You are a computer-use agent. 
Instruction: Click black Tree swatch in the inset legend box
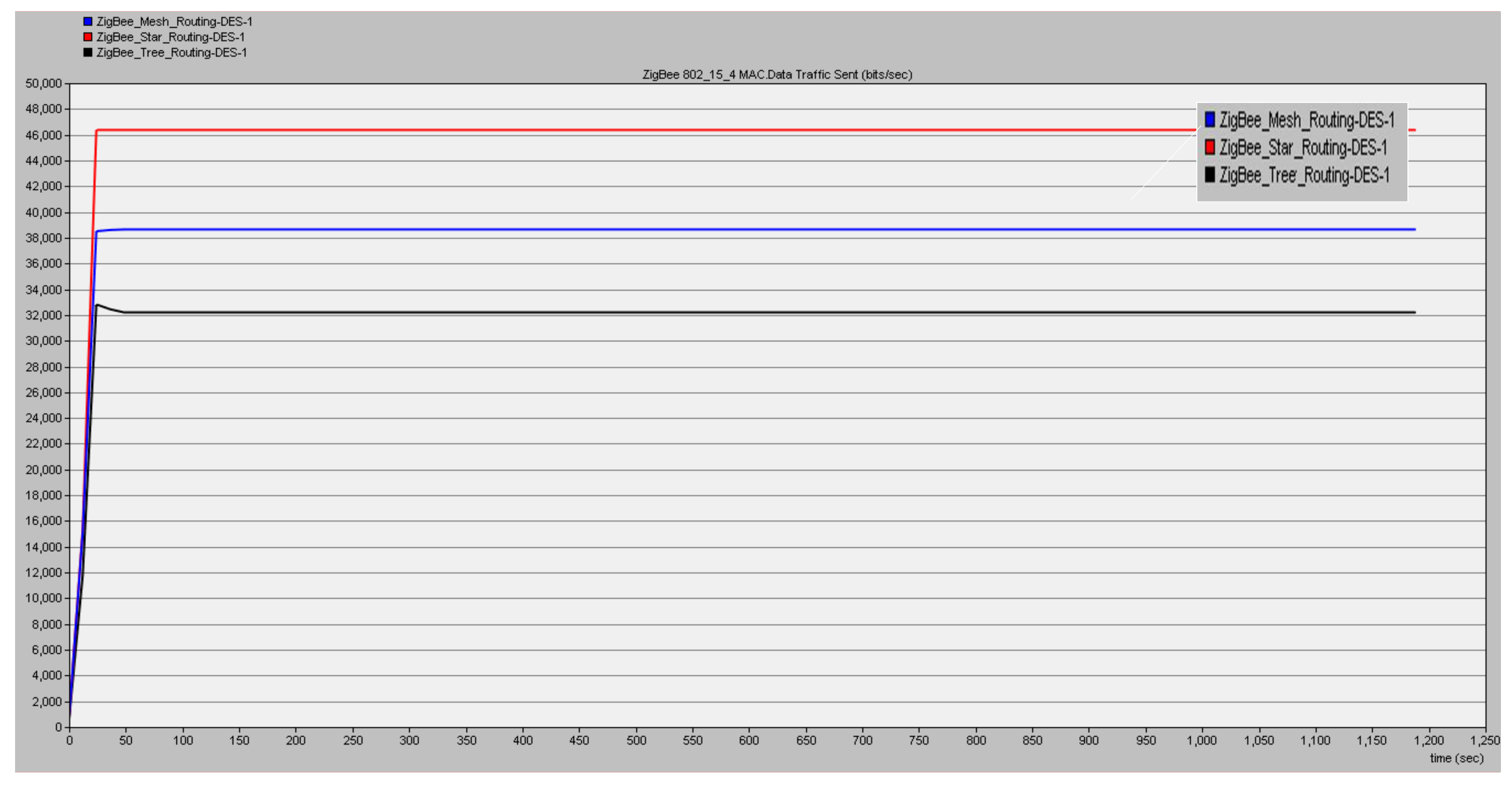pos(1210,174)
